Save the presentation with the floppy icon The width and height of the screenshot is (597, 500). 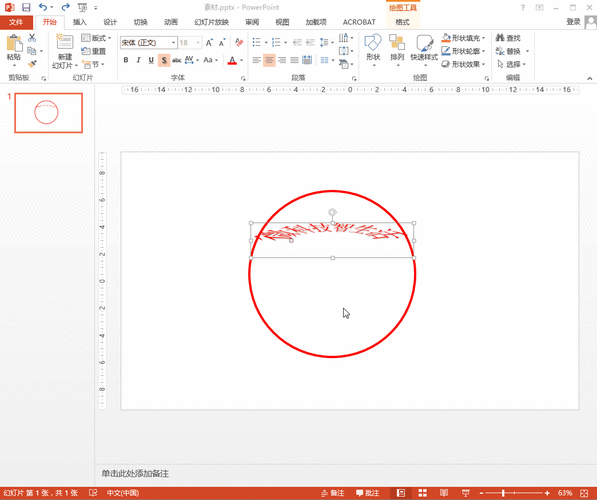tap(26, 7)
